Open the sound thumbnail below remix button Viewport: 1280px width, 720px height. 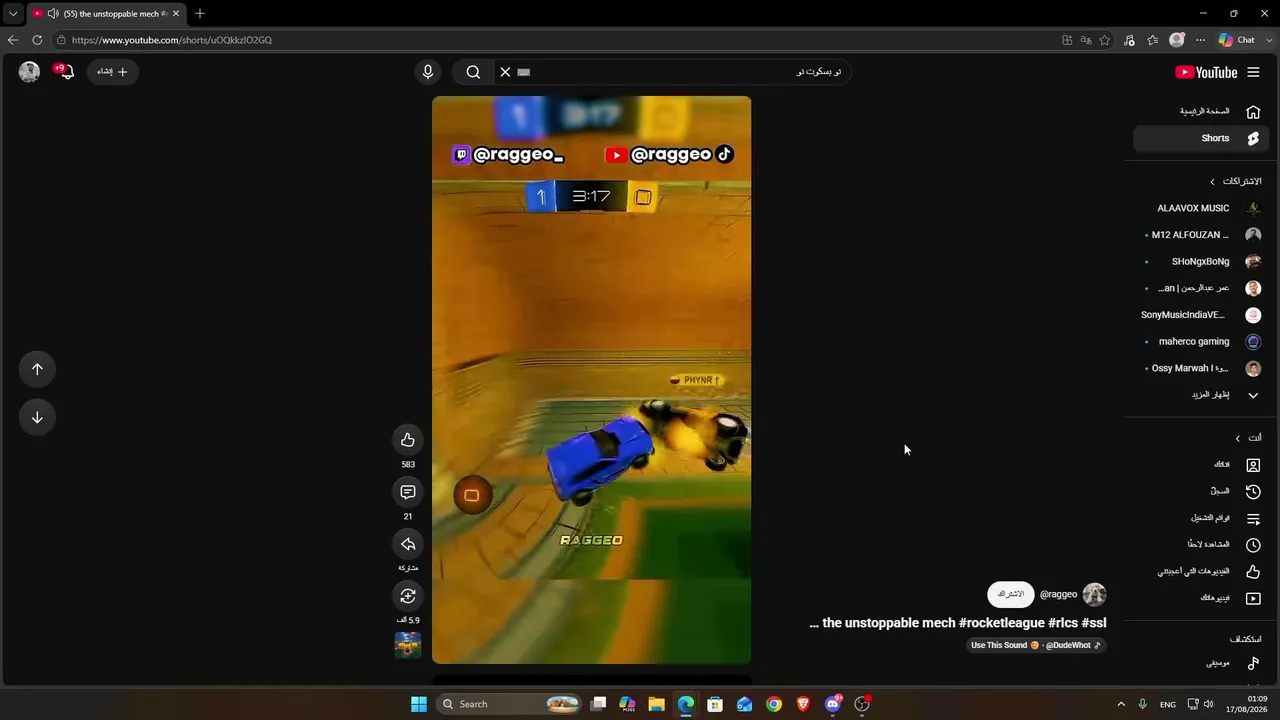pos(408,645)
